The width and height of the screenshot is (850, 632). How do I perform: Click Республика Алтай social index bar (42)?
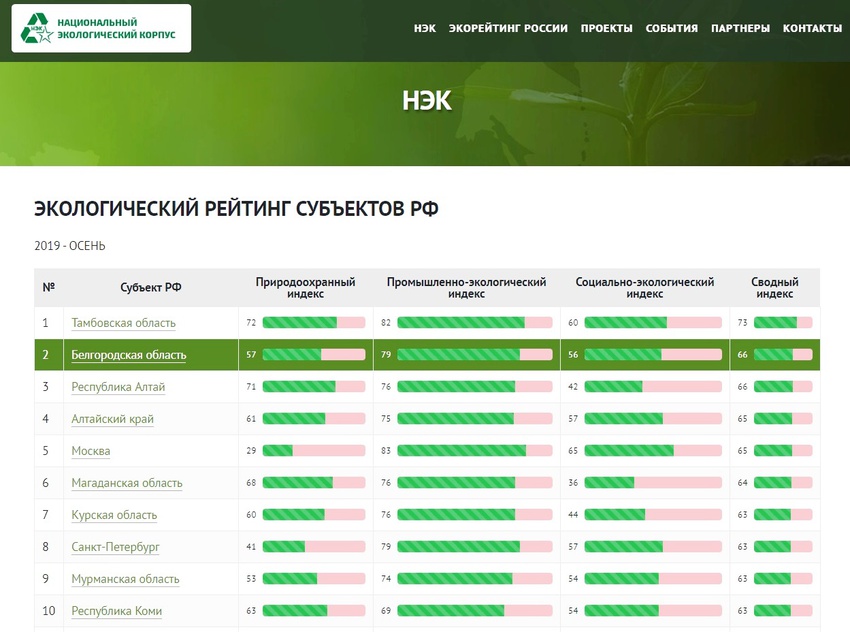(x=653, y=386)
